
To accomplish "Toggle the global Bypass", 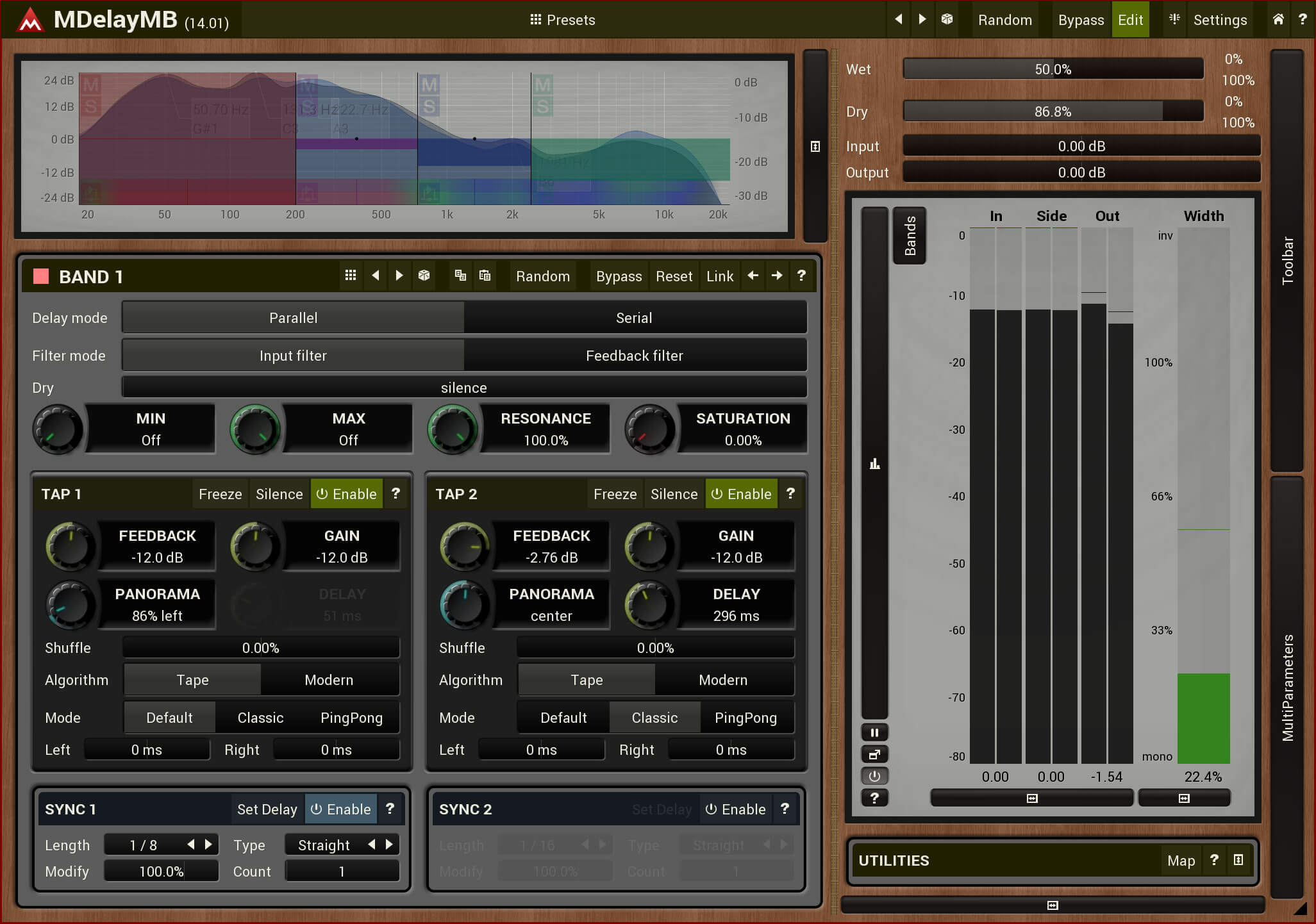I will [x=1081, y=20].
